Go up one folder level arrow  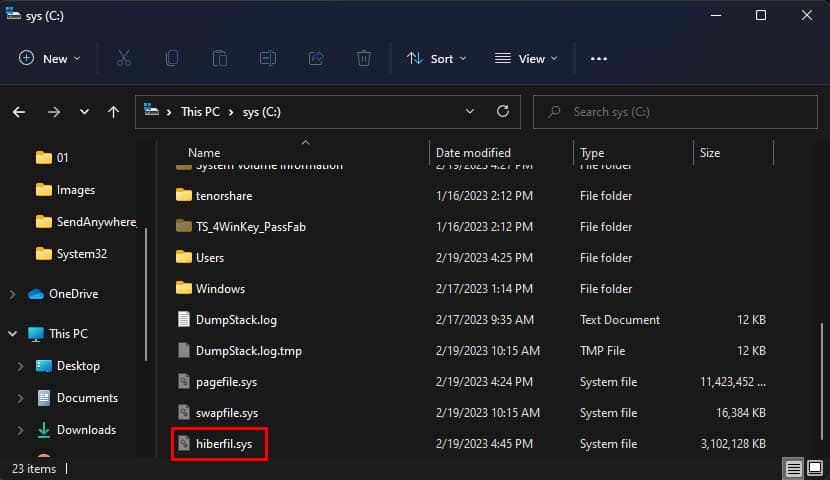click(113, 112)
